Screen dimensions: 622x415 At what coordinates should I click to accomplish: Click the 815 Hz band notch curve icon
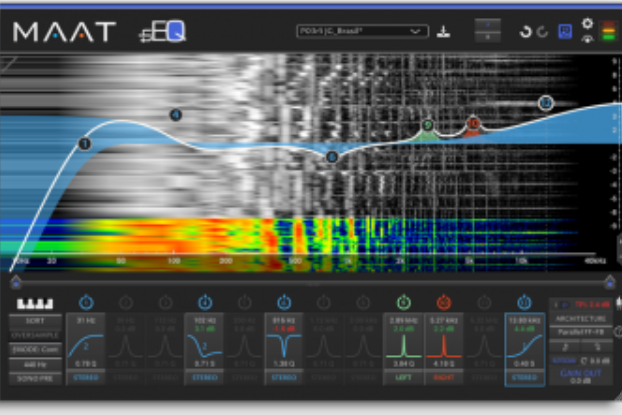[284, 346]
